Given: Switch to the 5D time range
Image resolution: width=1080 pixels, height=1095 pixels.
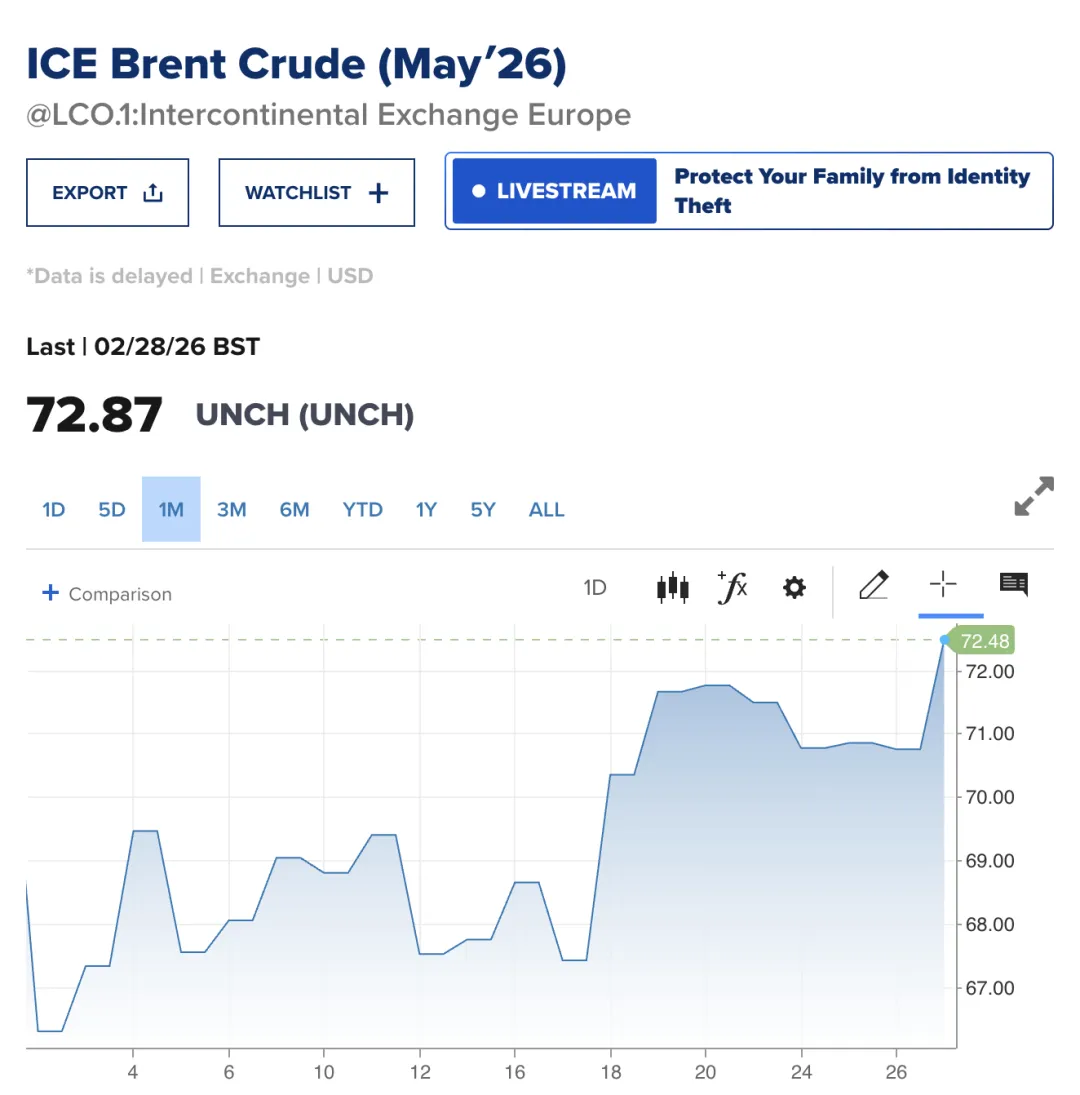Looking at the screenshot, I should 112,510.
